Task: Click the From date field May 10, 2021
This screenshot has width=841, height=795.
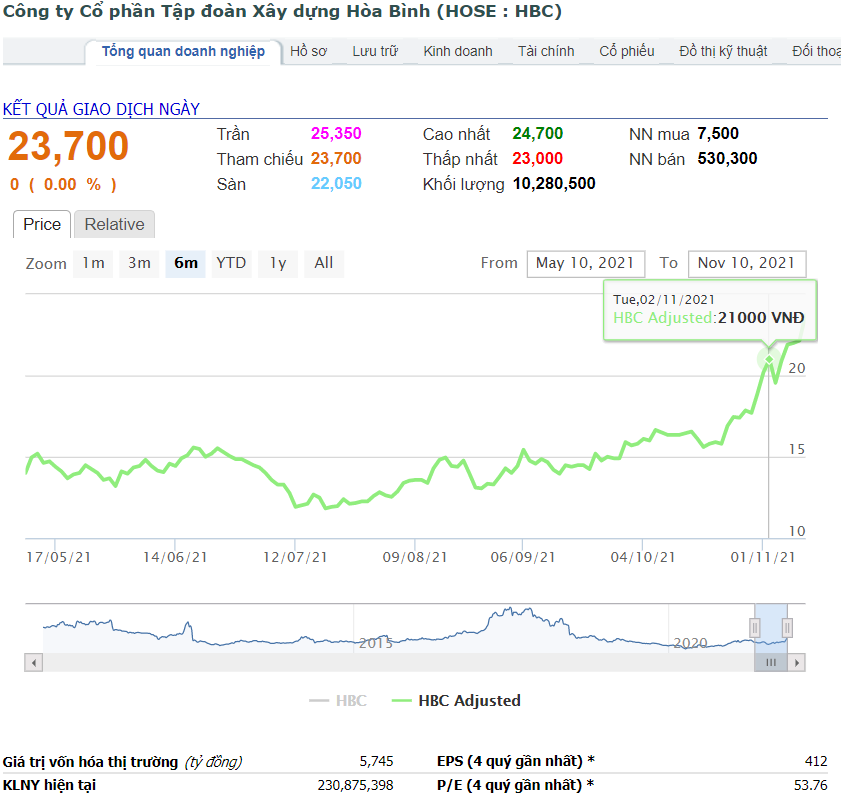Action: (586, 263)
